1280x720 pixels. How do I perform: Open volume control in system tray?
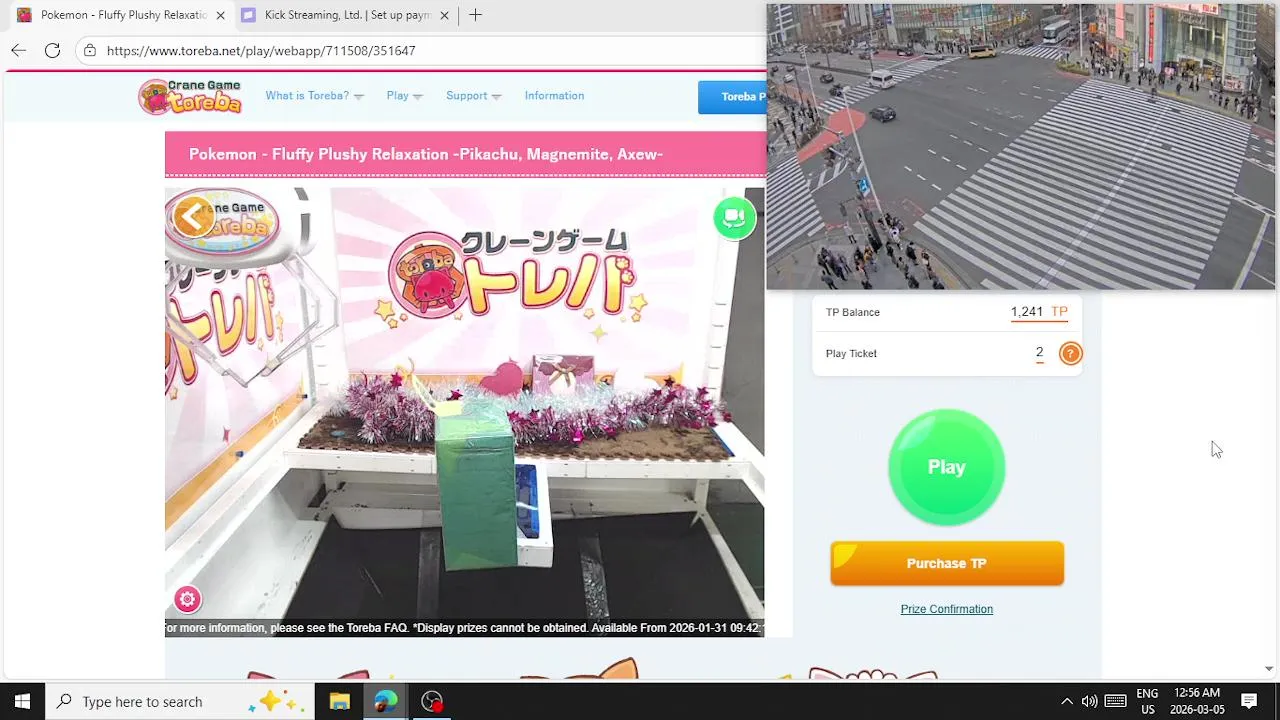click(x=1089, y=701)
